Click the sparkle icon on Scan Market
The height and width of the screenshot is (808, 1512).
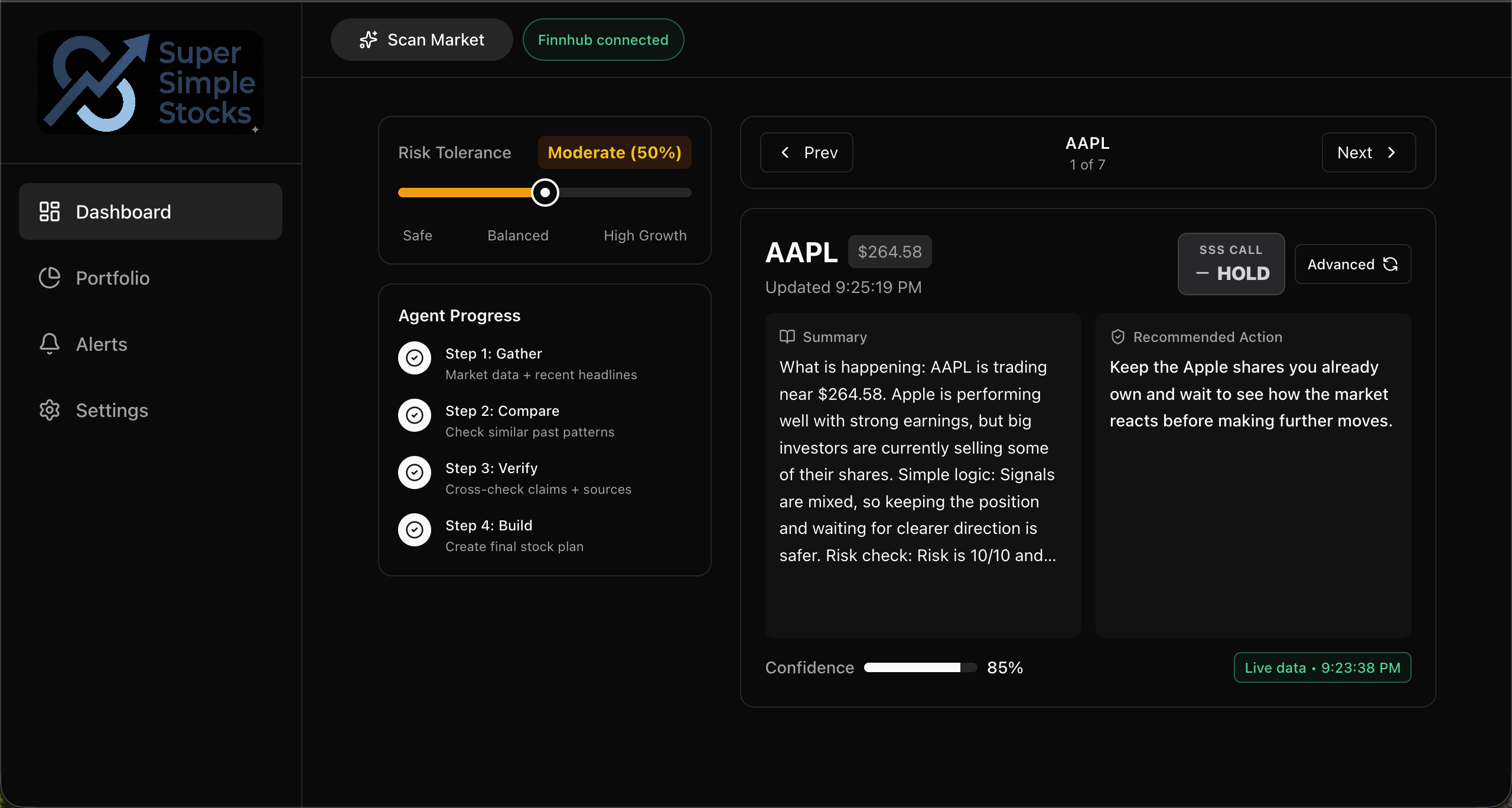click(369, 40)
